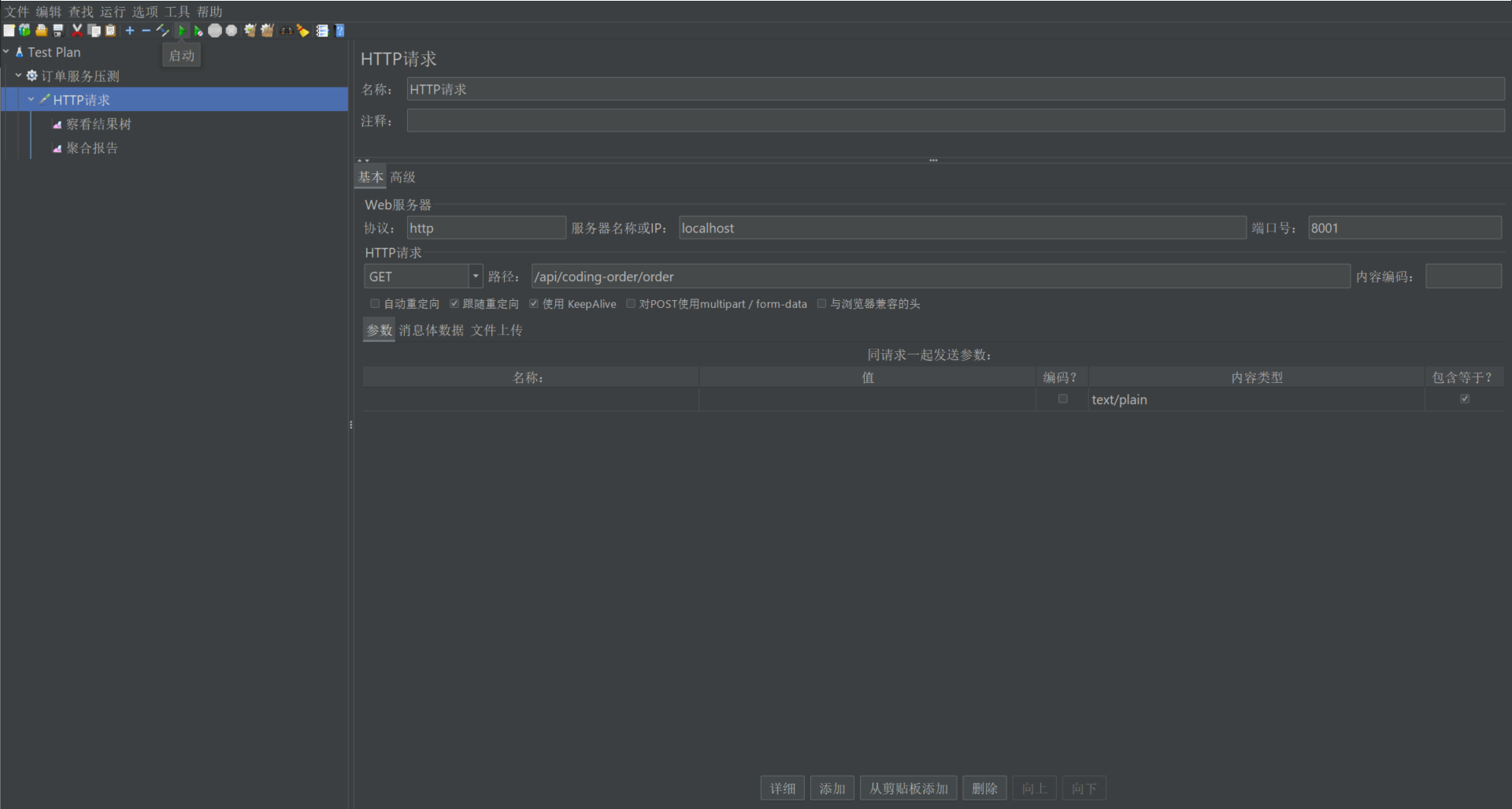The height and width of the screenshot is (809, 1512).
Task: Switch to the 消息体数据 tab
Action: click(432, 330)
